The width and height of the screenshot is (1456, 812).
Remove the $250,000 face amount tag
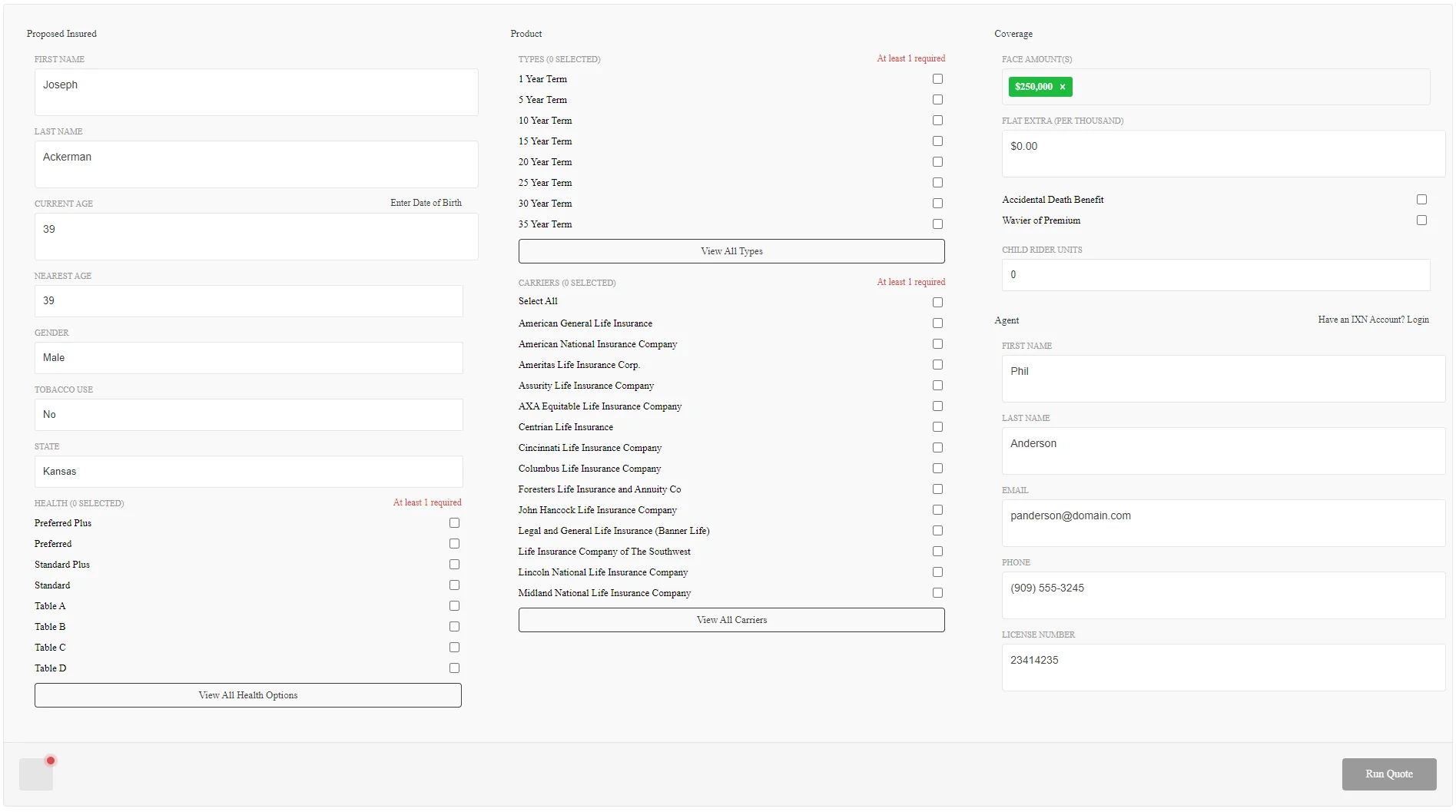1063,88
